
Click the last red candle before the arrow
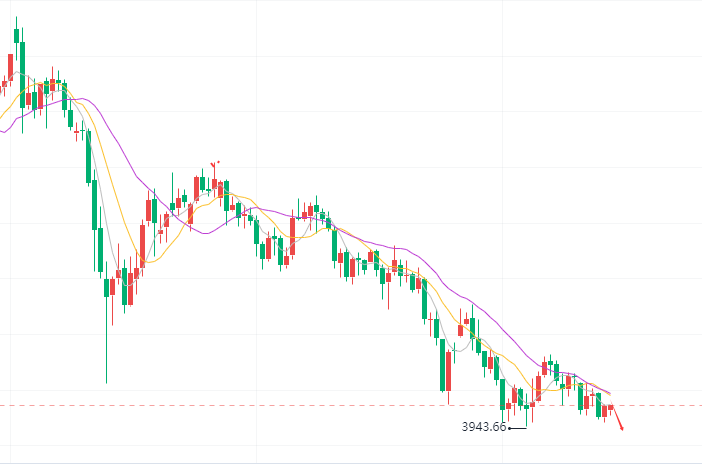pyautogui.click(x=611, y=407)
